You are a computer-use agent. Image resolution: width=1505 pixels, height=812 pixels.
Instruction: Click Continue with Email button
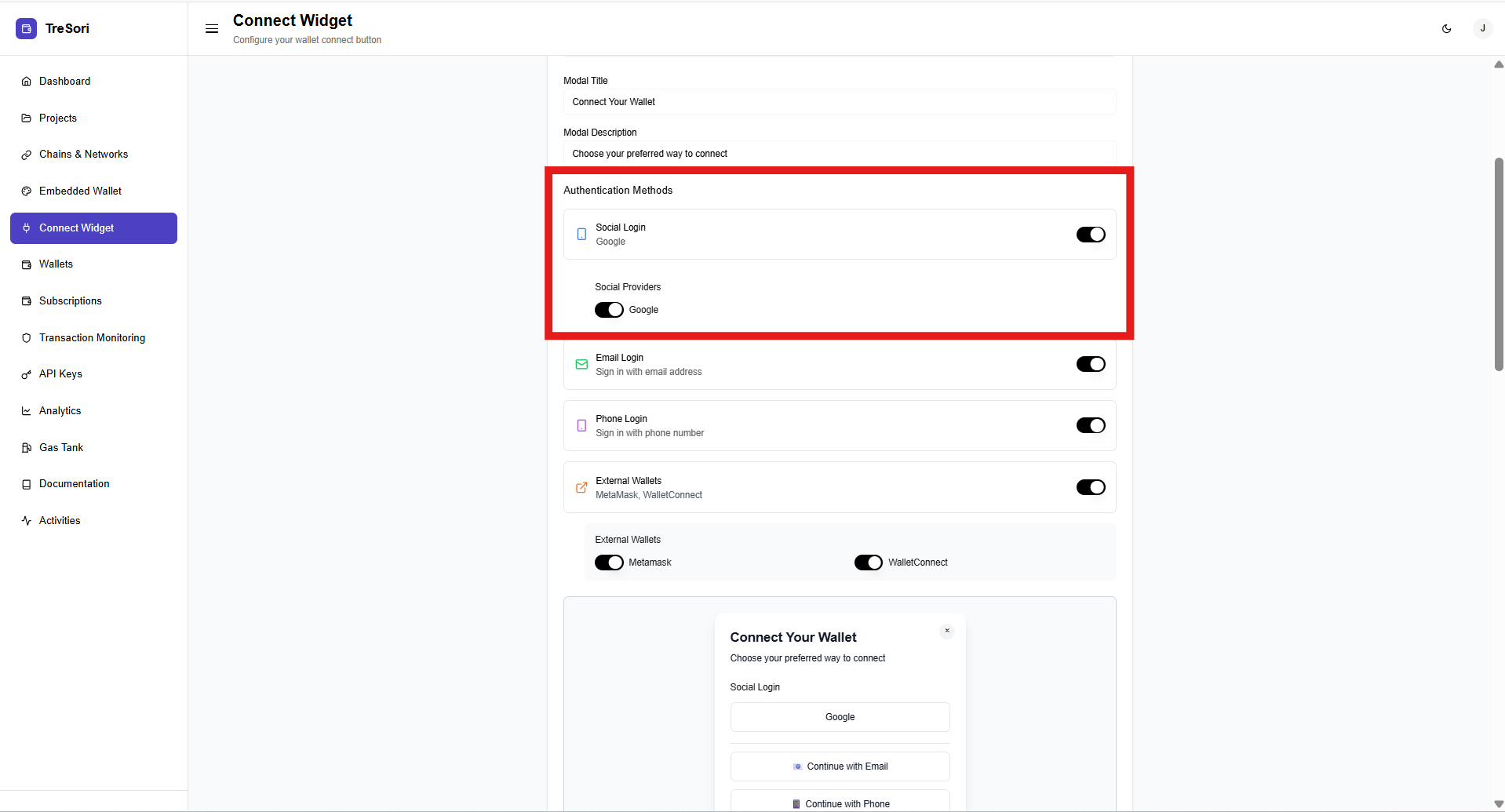(x=840, y=766)
